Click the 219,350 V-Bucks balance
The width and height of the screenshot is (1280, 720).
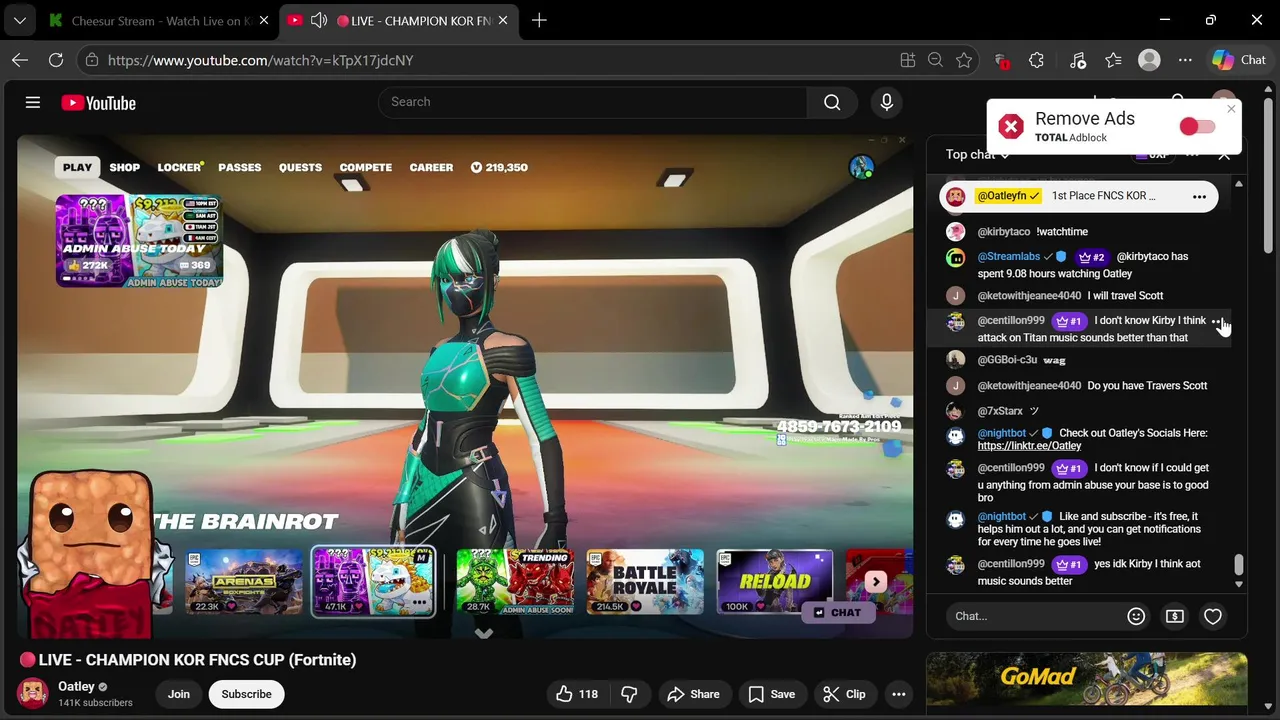(499, 167)
